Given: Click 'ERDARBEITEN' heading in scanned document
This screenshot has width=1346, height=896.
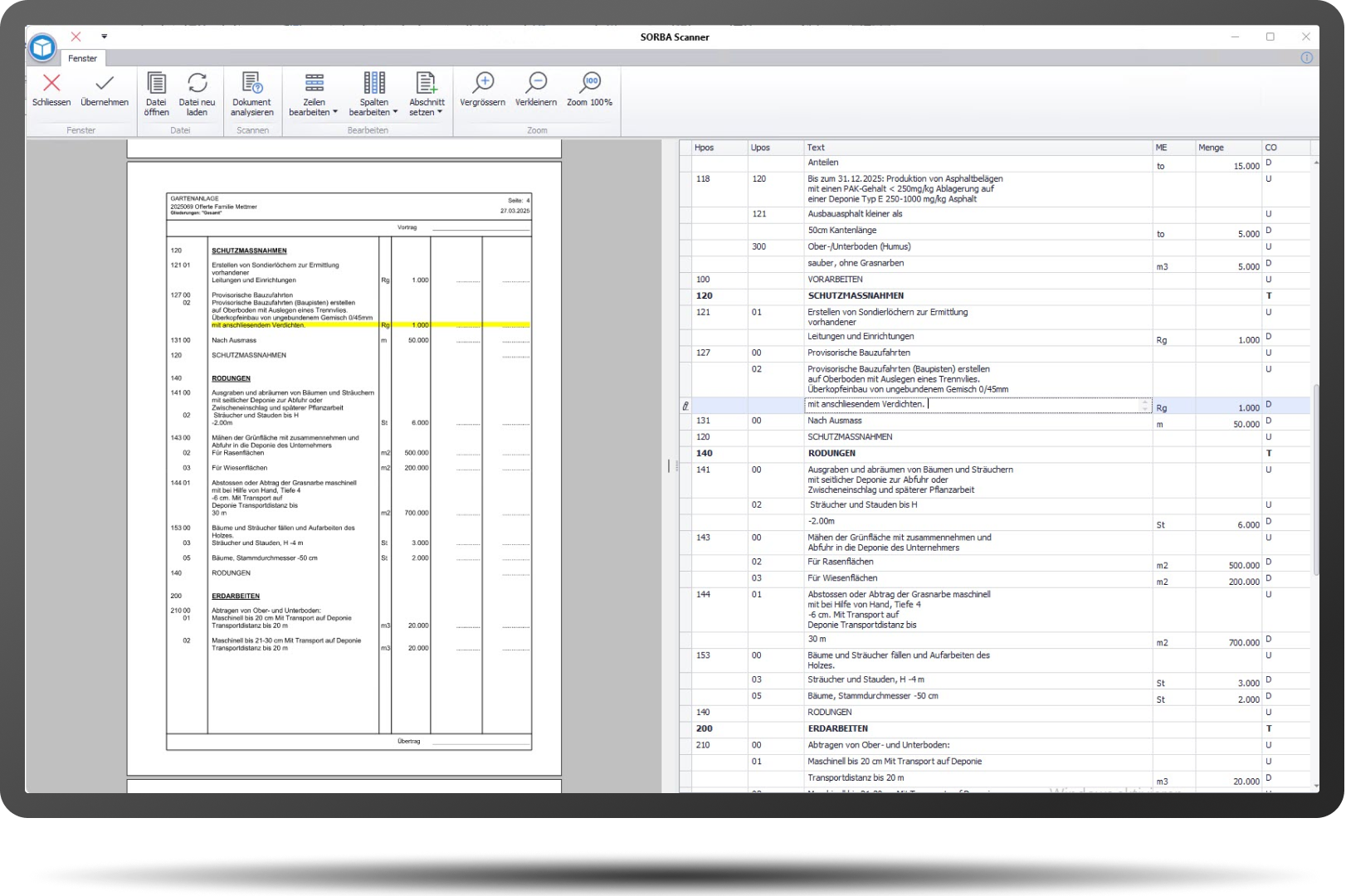Looking at the screenshot, I should [x=236, y=597].
